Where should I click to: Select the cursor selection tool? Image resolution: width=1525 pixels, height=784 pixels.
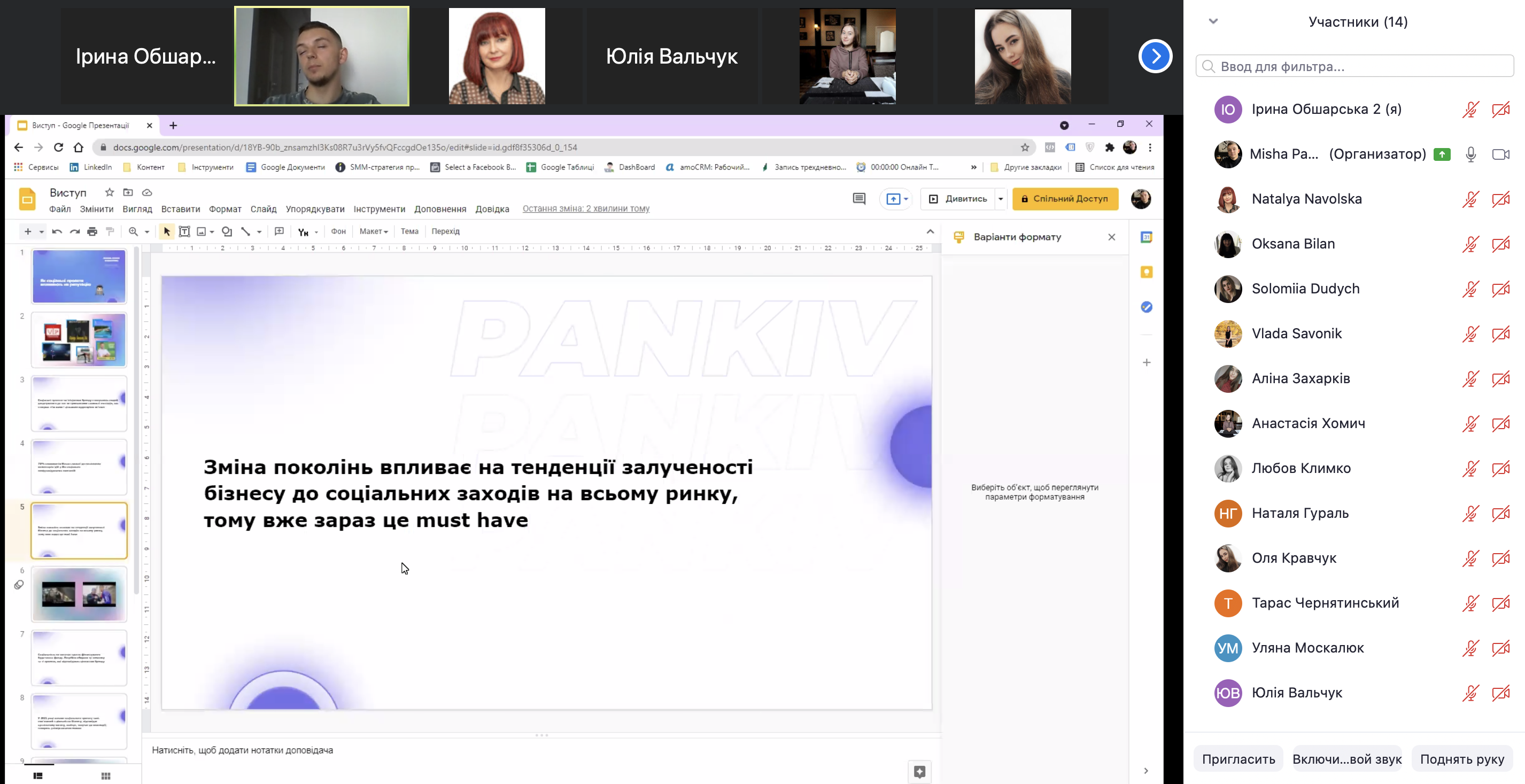(167, 231)
